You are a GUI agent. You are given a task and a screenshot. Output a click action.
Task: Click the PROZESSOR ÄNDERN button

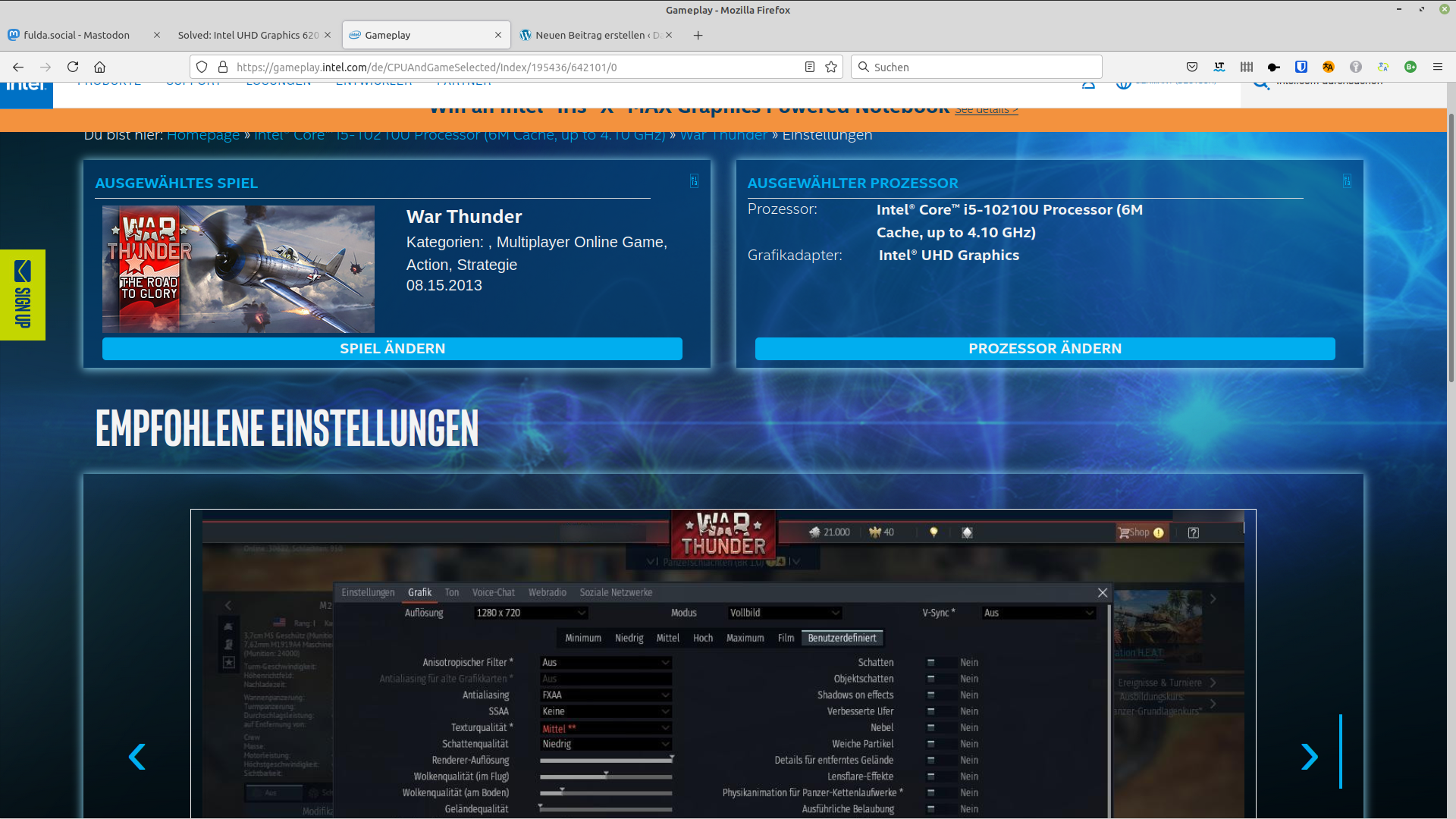tap(1045, 349)
